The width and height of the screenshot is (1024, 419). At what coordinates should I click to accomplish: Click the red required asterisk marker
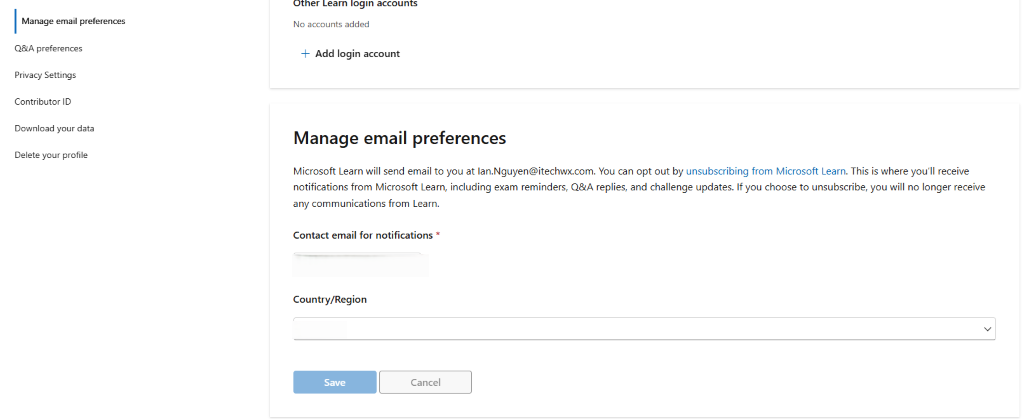pos(438,235)
